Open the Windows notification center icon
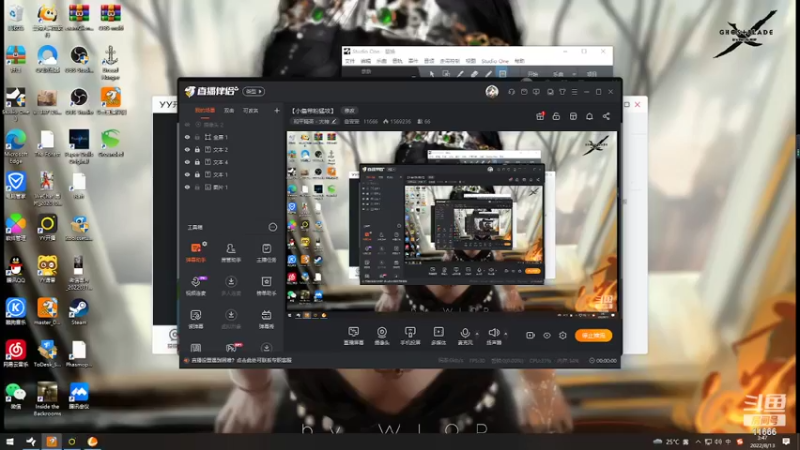 point(787,441)
